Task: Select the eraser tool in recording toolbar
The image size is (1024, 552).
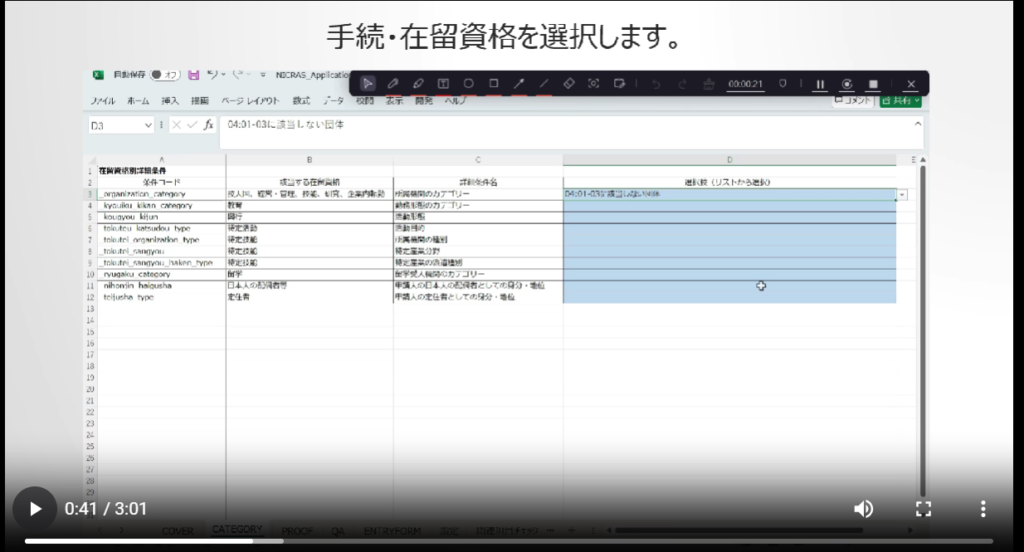Action: coord(569,84)
